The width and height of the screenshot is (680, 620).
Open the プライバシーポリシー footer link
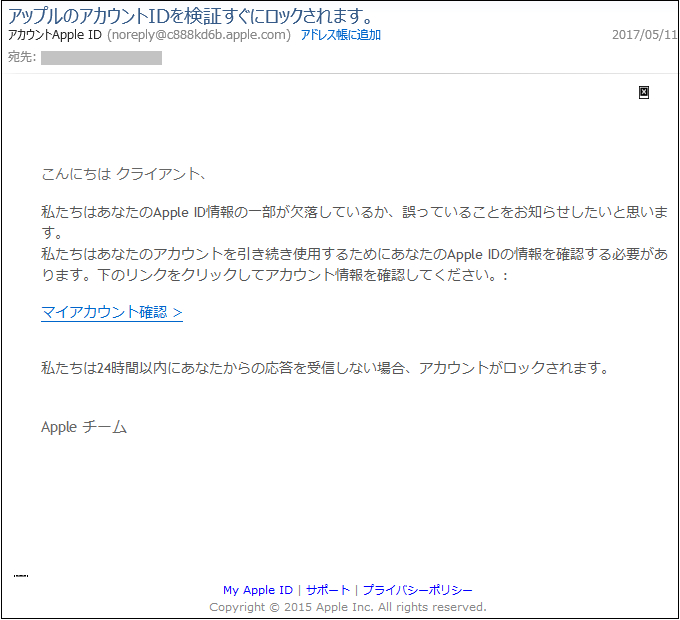click(417, 590)
